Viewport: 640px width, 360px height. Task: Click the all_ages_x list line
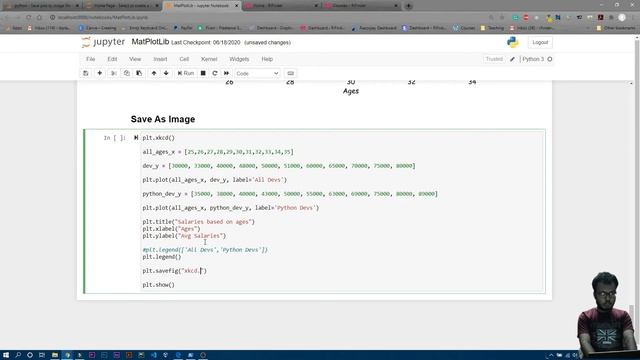click(x=218, y=152)
